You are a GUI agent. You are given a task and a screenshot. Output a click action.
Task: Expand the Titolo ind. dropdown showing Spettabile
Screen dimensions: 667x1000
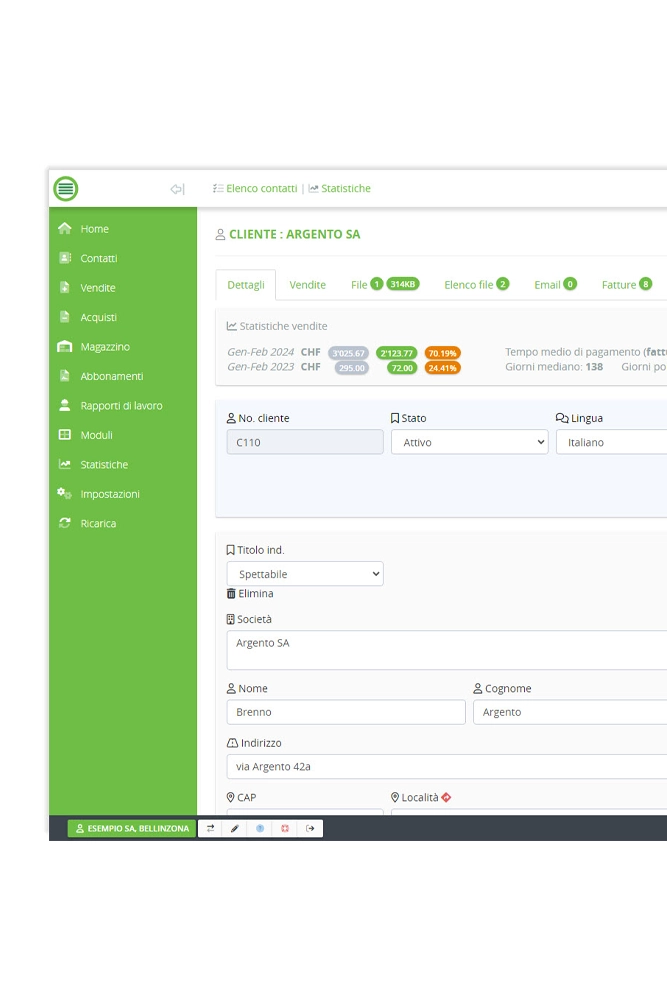(x=305, y=574)
